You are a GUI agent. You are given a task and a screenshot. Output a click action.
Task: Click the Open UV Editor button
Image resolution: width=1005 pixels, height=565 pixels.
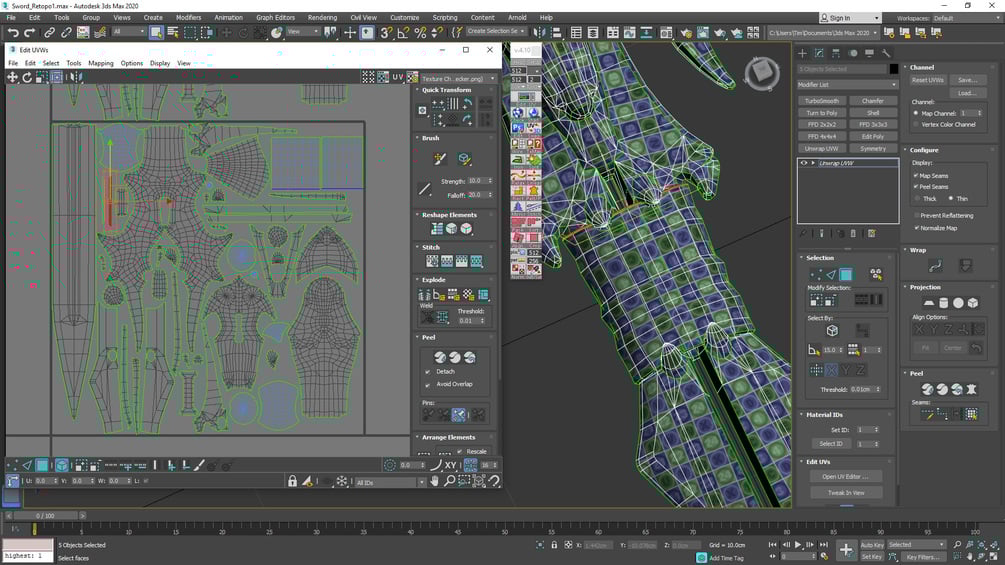pos(845,477)
